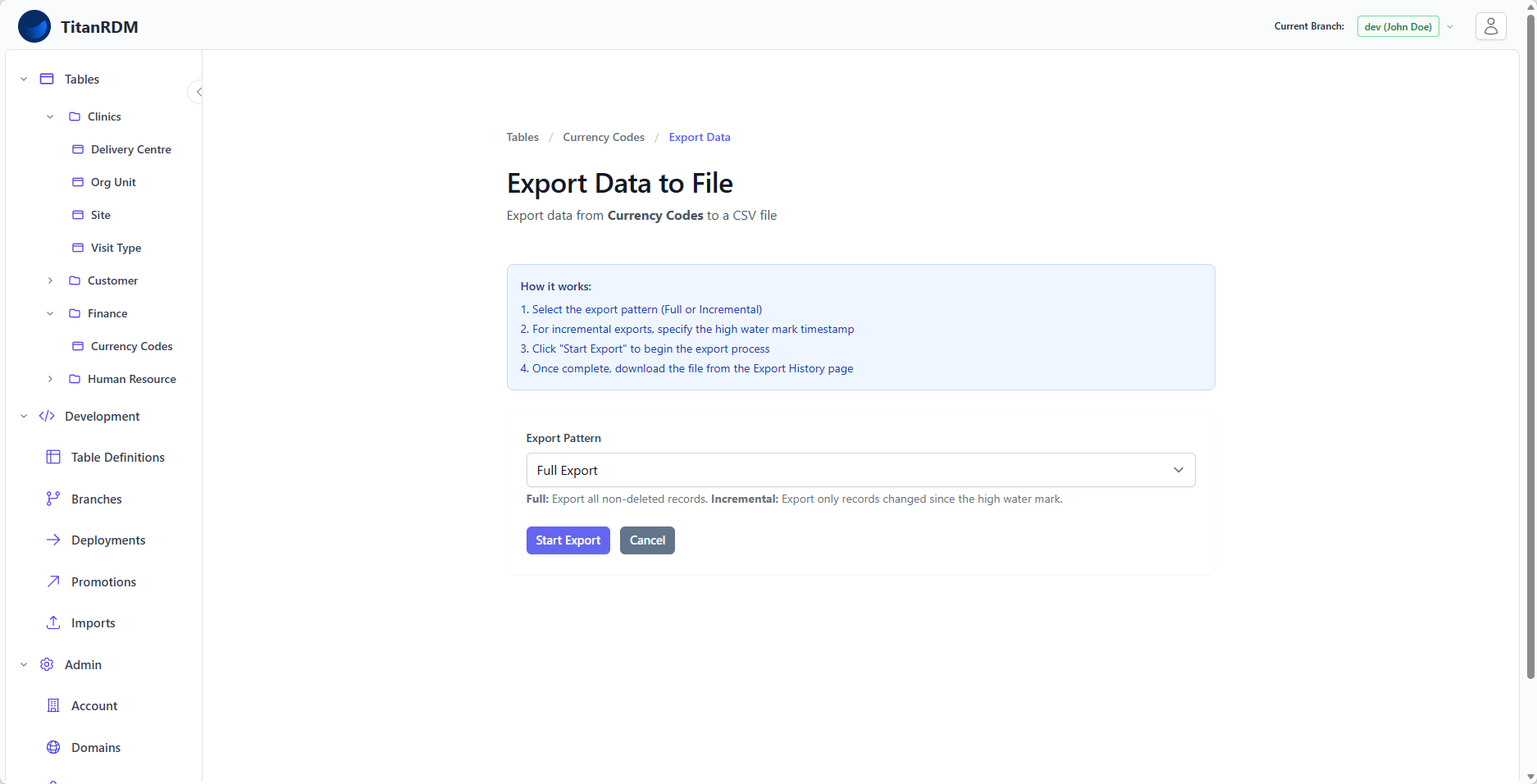This screenshot has height=784, width=1537.
Task: Click the Tables section table icon
Action: click(x=47, y=79)
